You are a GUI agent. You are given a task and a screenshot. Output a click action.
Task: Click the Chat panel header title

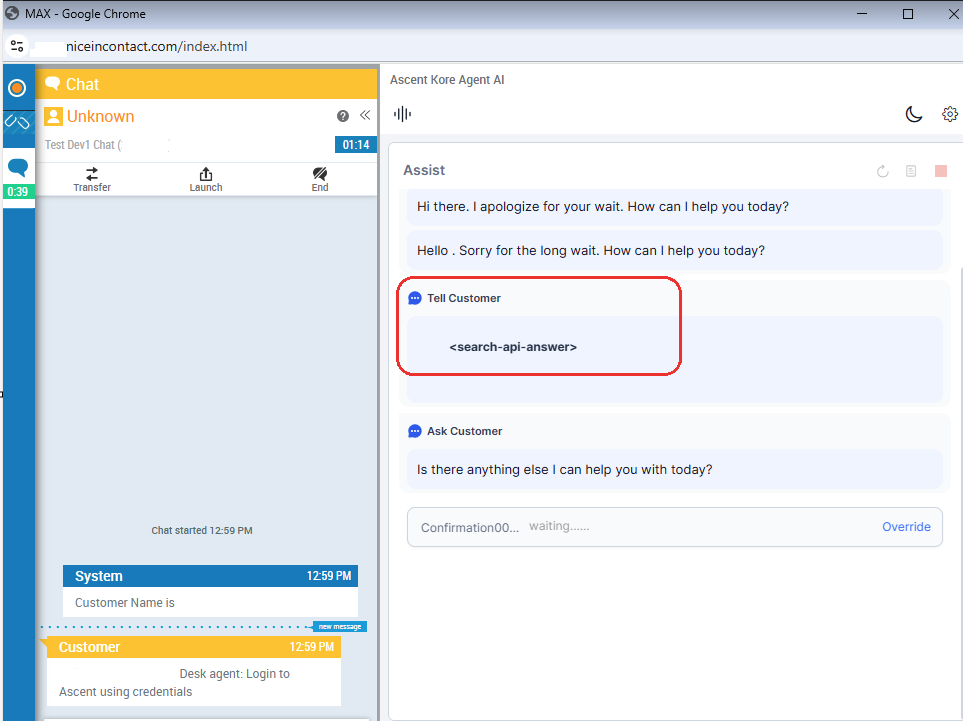(x=82, y=84)
